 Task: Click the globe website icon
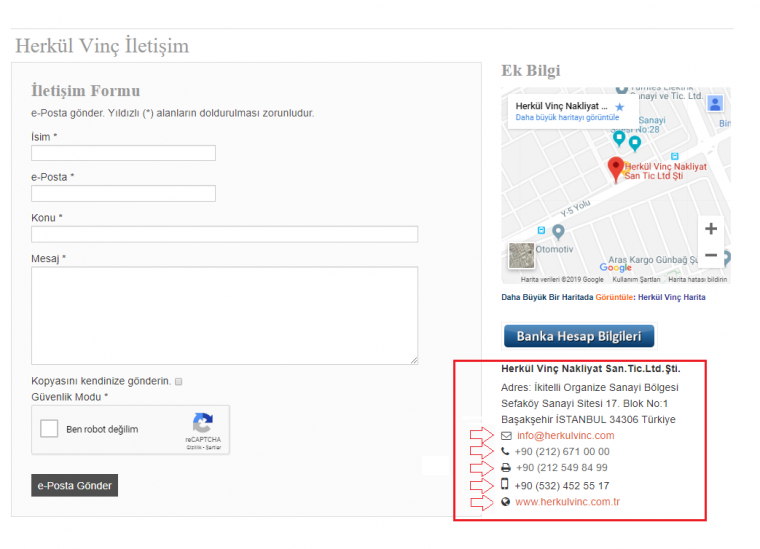[x=506, y=502]
